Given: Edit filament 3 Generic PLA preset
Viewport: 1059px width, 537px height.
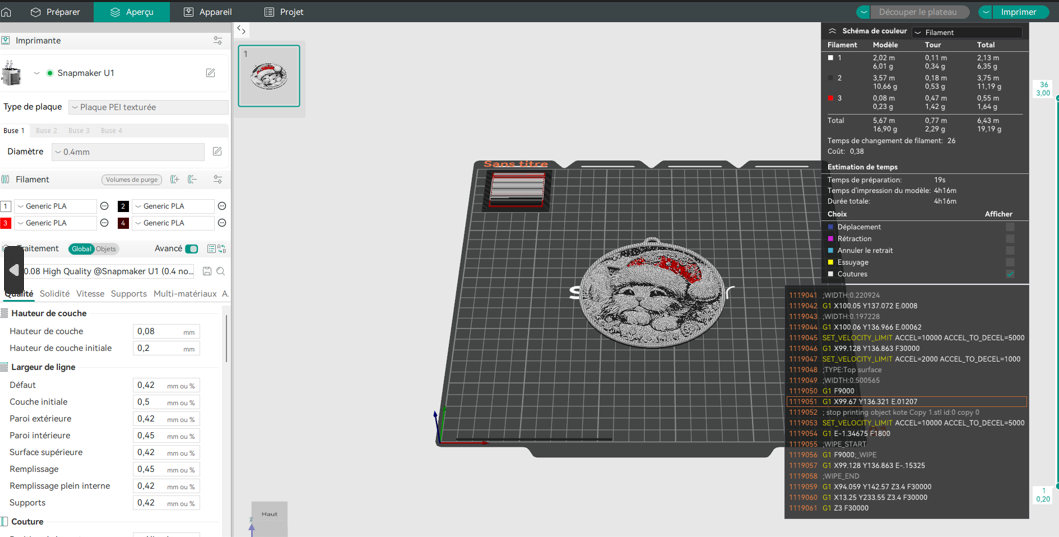Looking at the screenshot, I should [x=104, y=223].
